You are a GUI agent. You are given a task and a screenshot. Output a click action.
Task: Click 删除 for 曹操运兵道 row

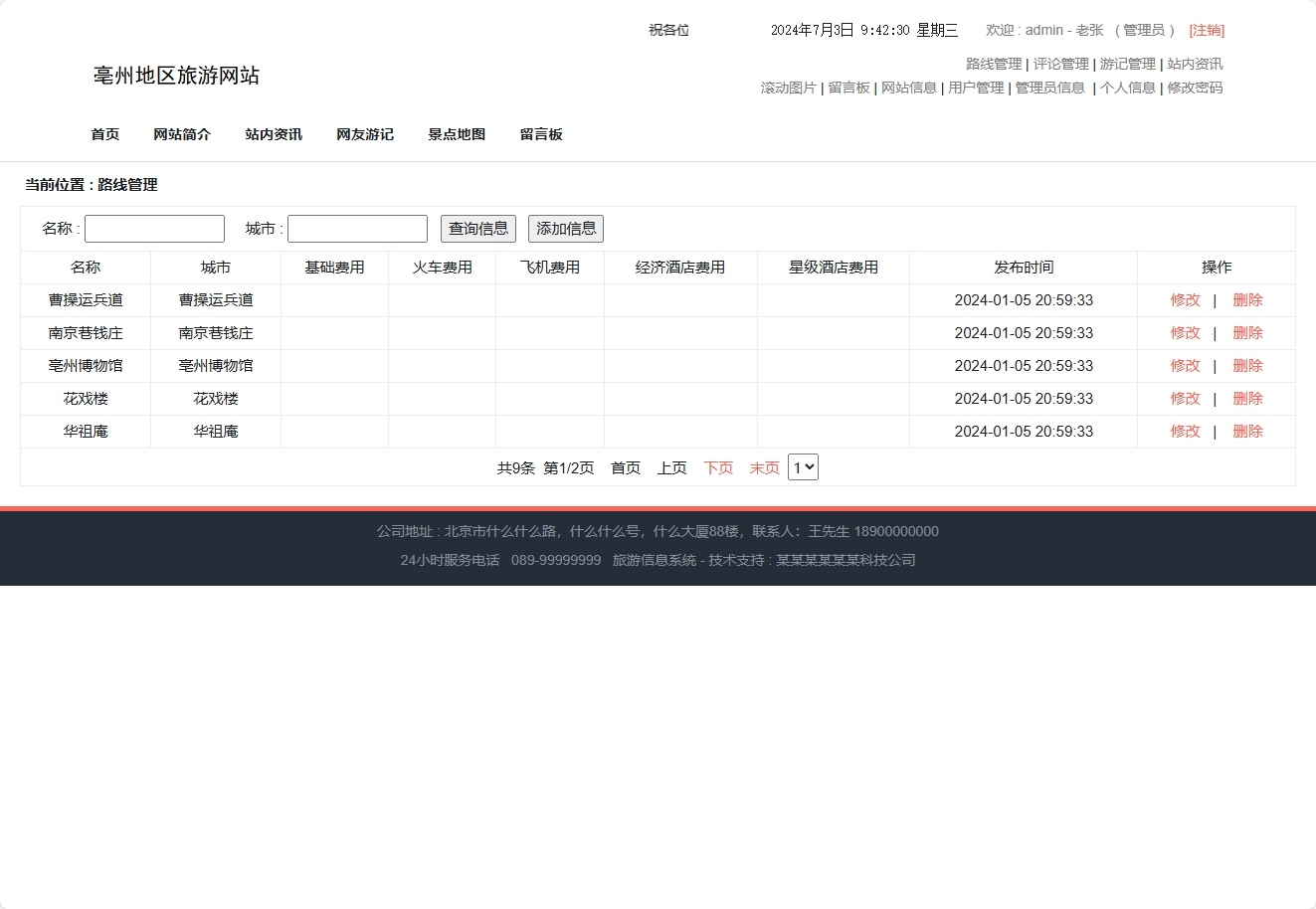[x=1247, y=300]
